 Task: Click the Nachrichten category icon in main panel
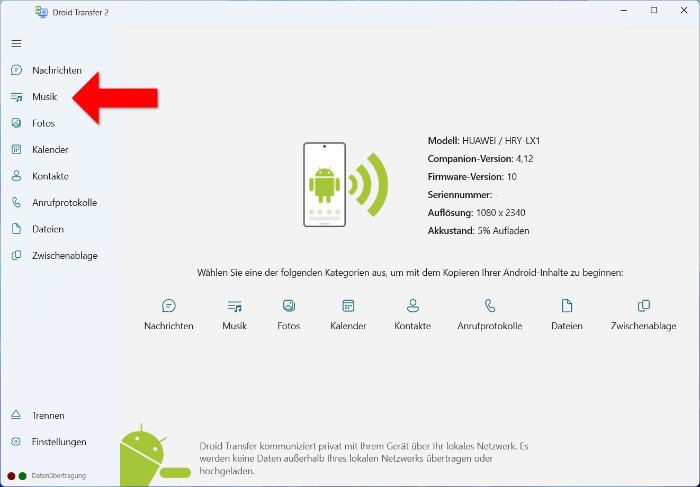click(169, 306)
